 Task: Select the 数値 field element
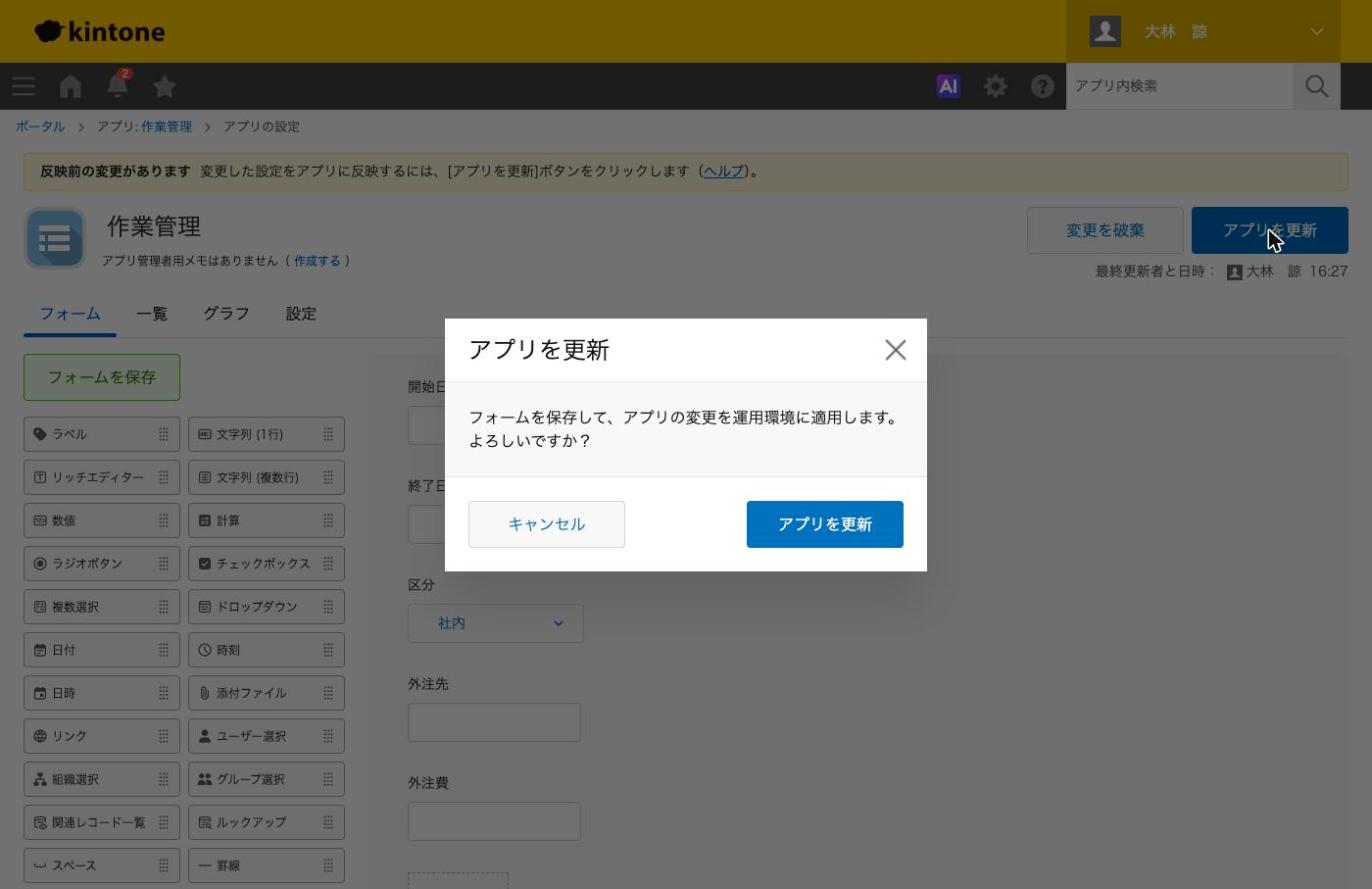102,520
